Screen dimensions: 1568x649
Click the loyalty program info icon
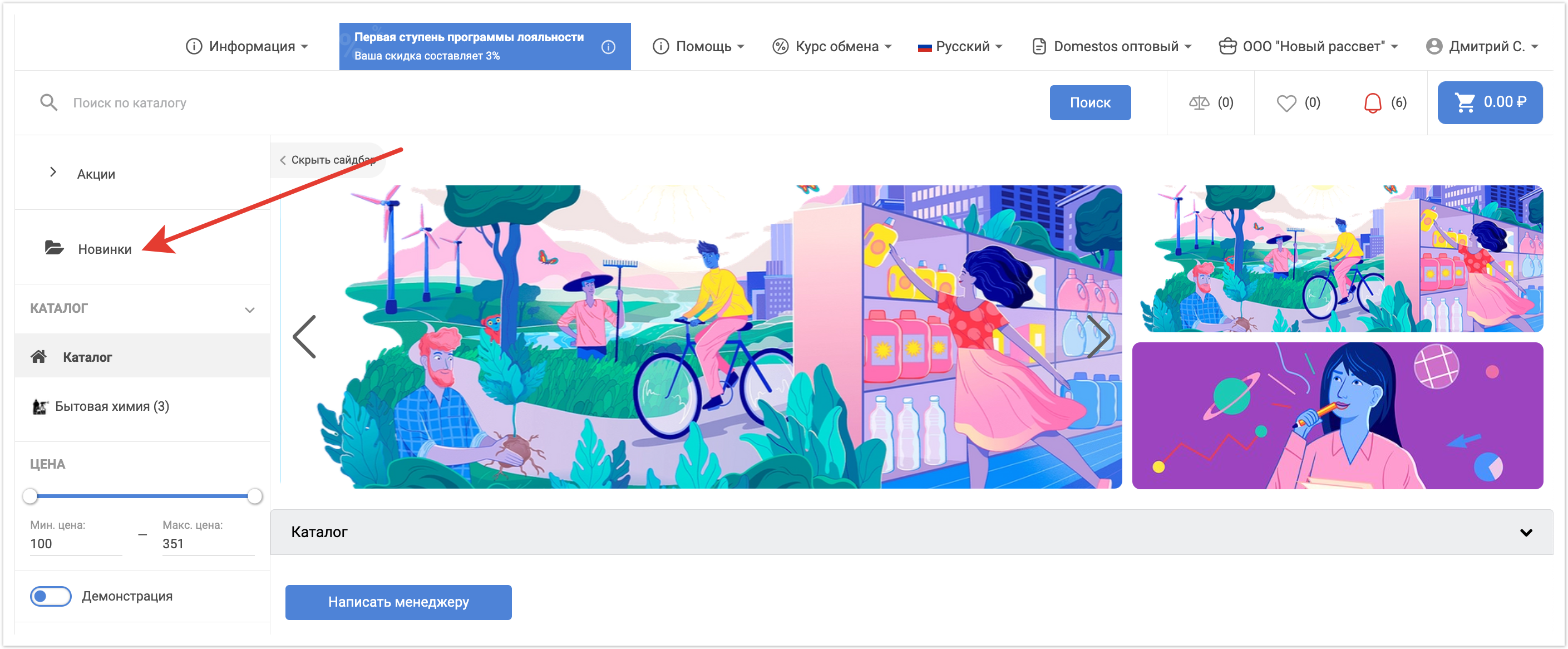pyautogui.click(x=608, y=47)
